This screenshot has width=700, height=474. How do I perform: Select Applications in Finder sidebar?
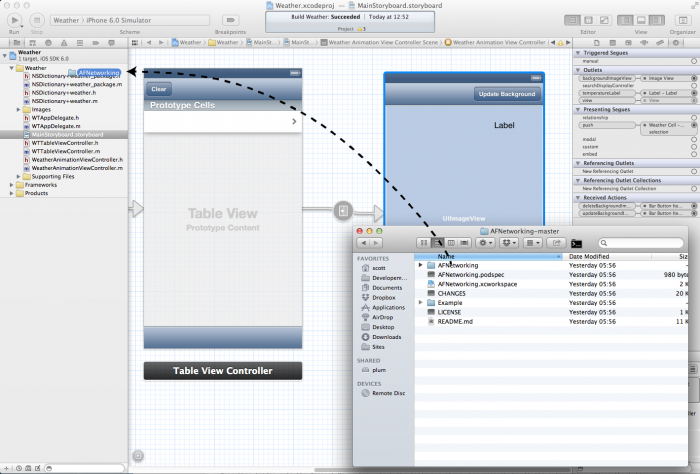(x=388, y=307)
